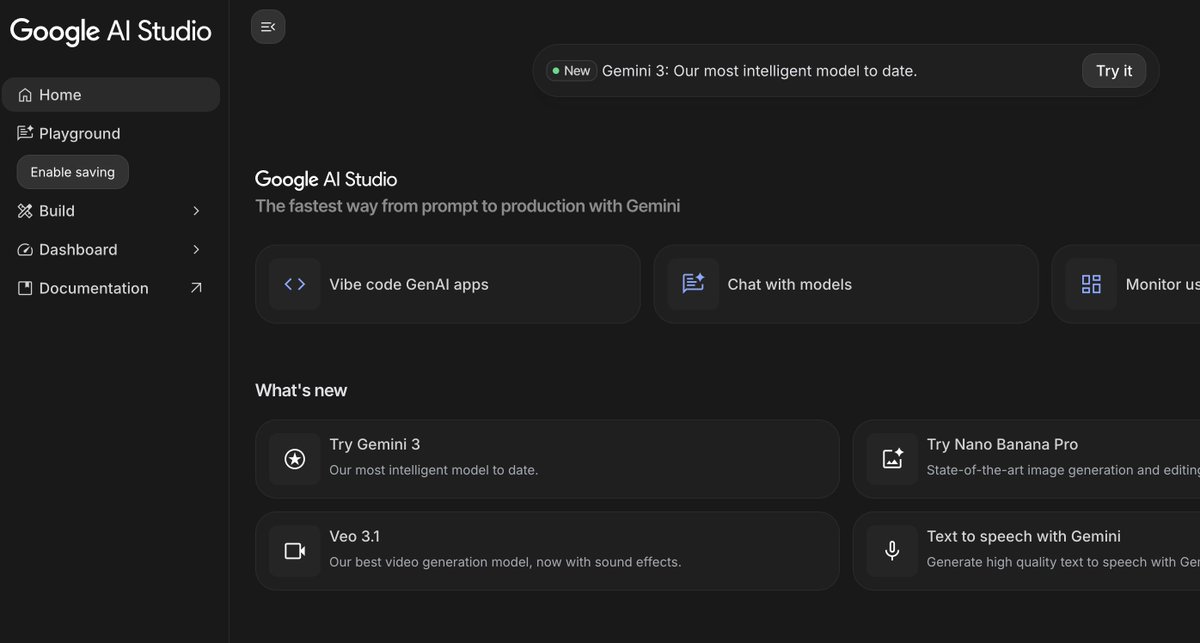Collapse the sidebar with the toggle icon
Screen dimensions: 1200x643
268,27
